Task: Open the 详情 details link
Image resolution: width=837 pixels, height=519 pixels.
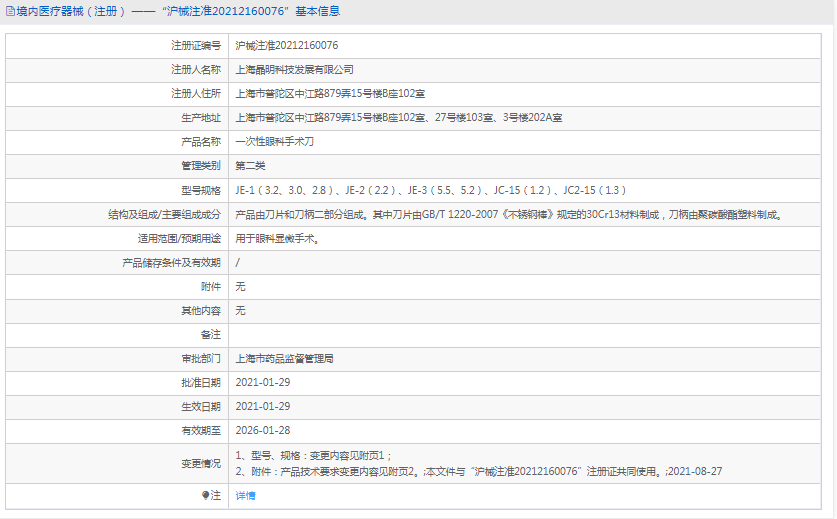Action: coord(245,496)
